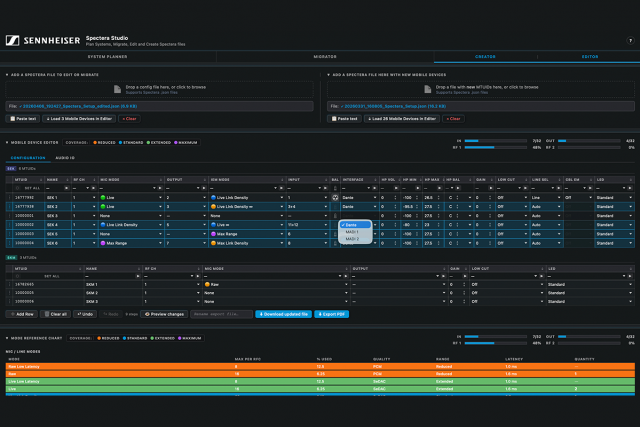Collapse Add file with new mobile devices section
The image size is (640, 427).
point(329,75)
